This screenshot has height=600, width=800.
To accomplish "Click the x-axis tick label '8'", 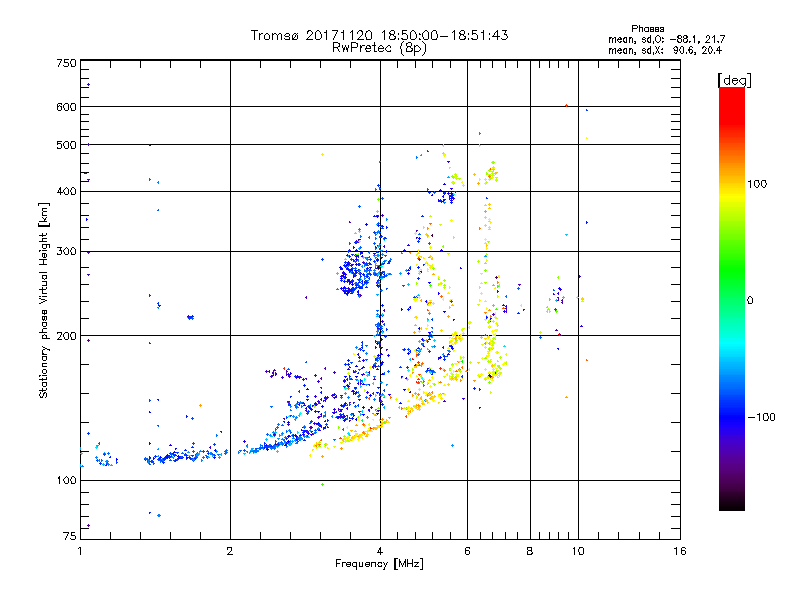I will 530,551.
